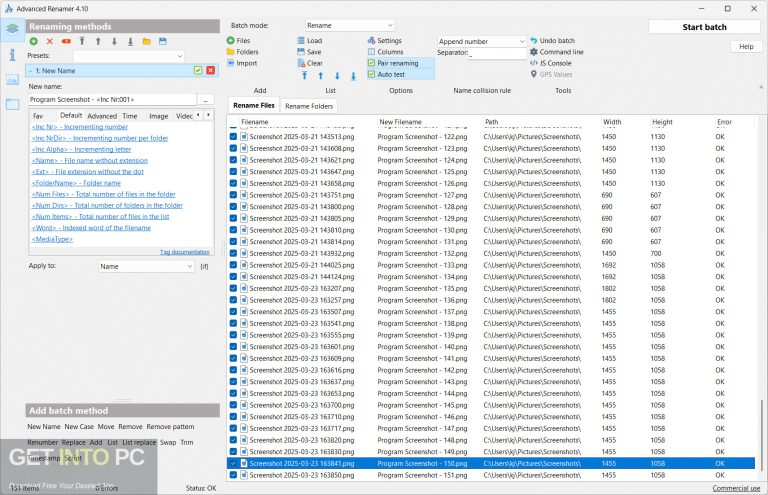Click the red X remove method icon
This screenshot has height=495, width=768.
49,42
